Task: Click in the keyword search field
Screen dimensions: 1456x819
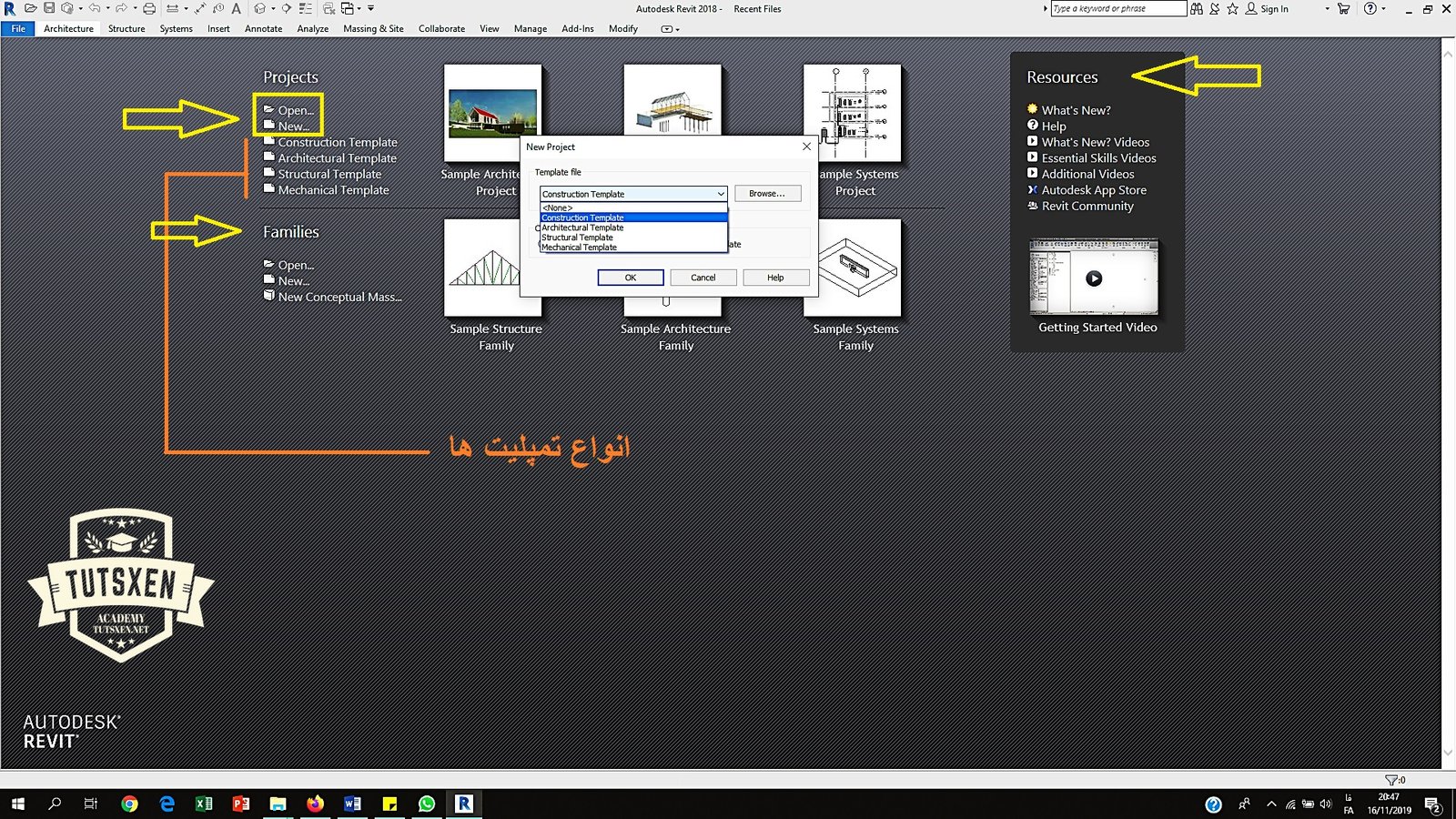Action: click(x=1118, y=8)
